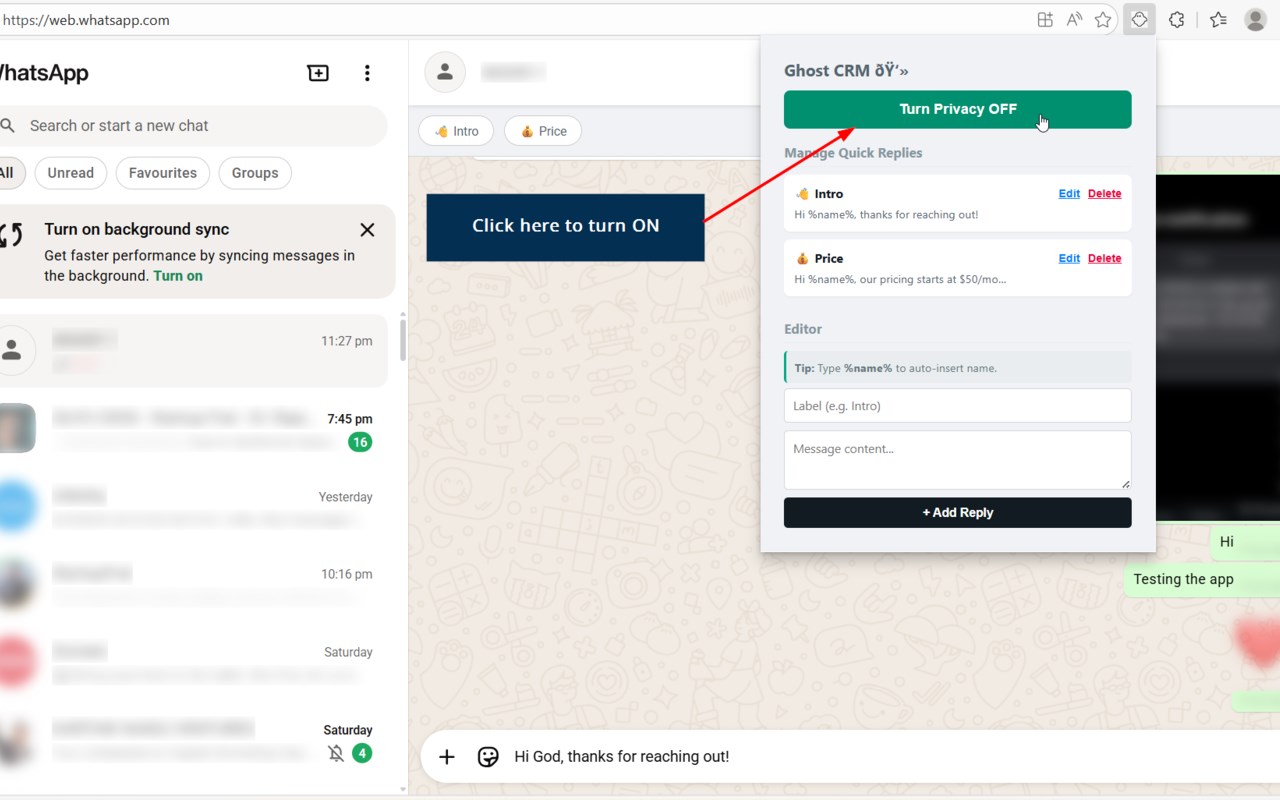Switch to Favourites filter
The width and height of the screenshot is (1280, 800).
163,173
